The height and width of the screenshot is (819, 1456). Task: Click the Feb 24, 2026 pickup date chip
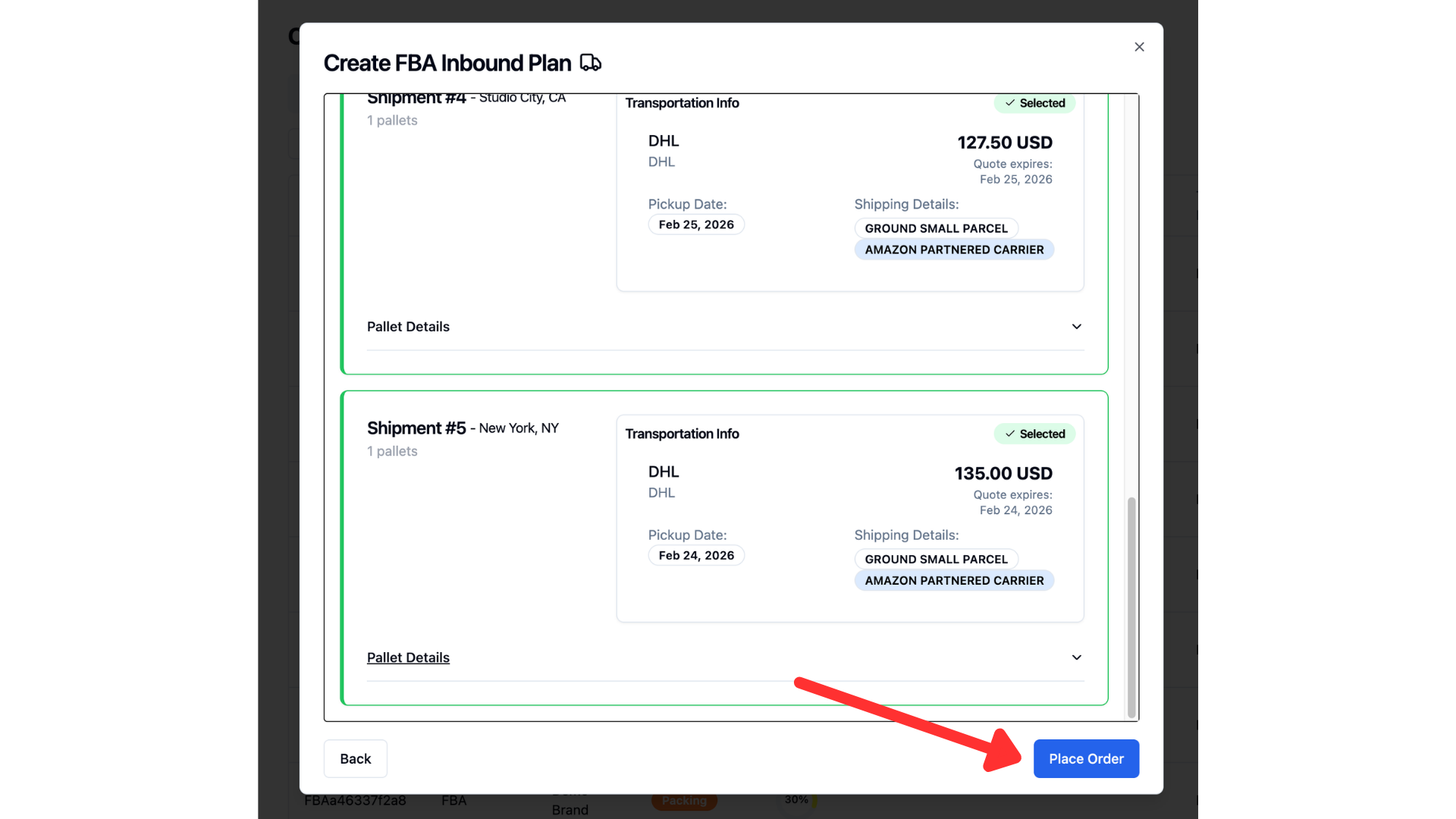[696, 556]
